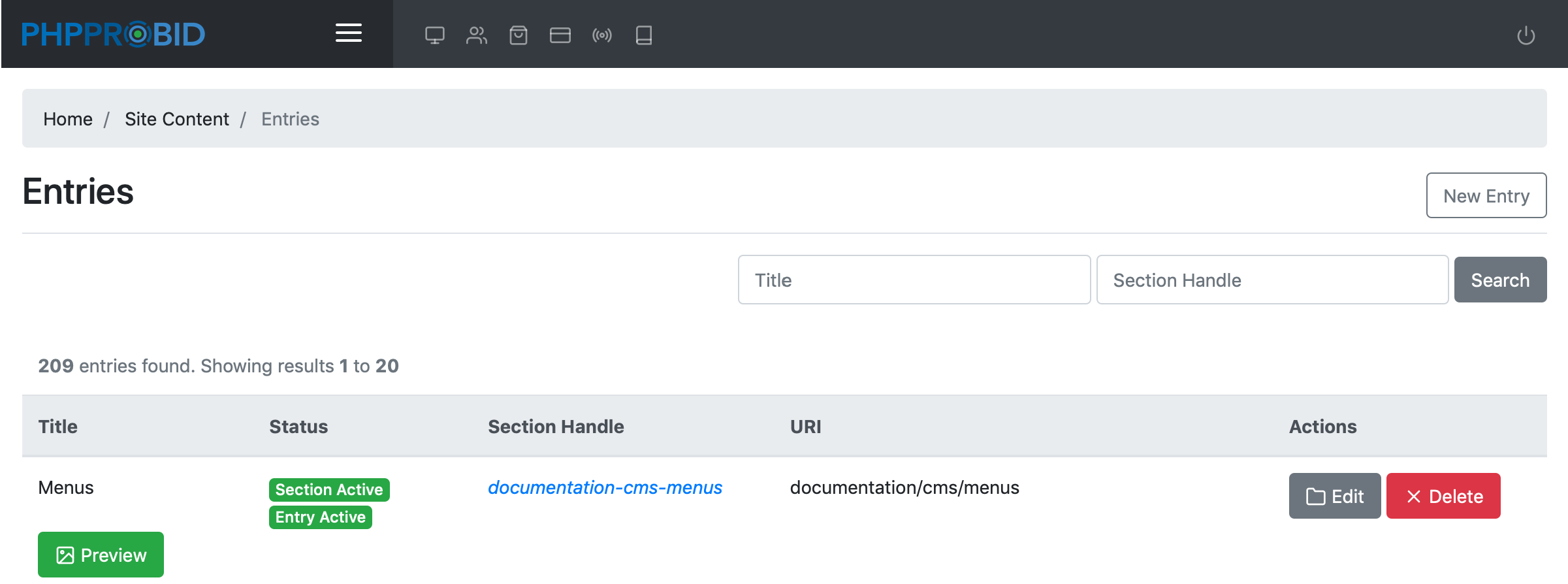The width and height of the screenshot is (1568, 584).
Task: Click the PHPProBid logo
Action: 113,35
